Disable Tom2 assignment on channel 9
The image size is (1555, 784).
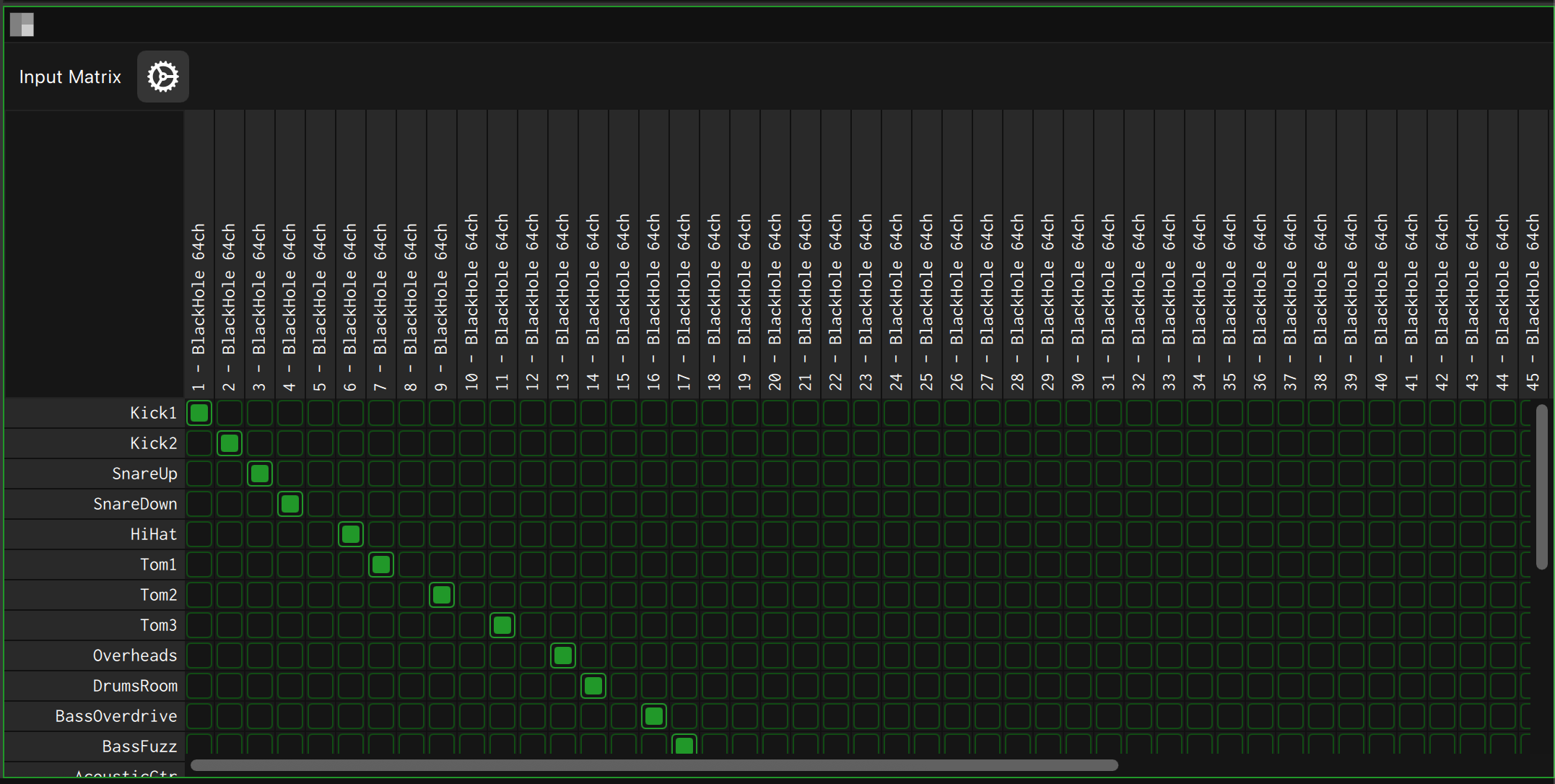(x=442, y=595)
